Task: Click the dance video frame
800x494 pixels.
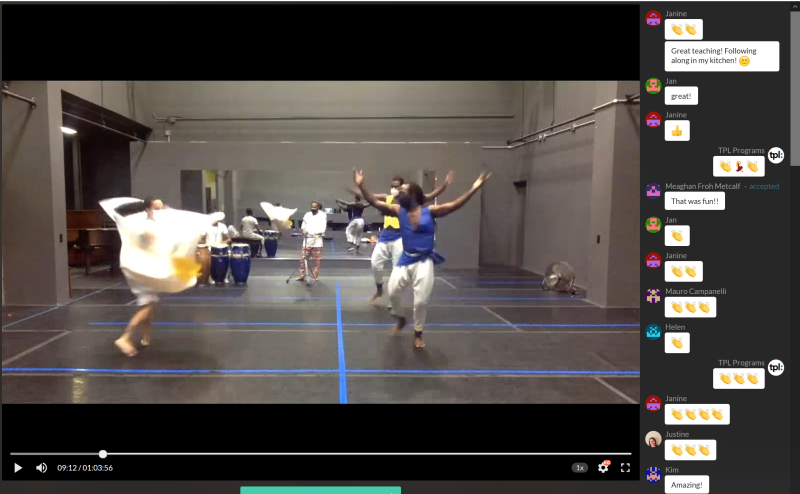Action: point(320,242)
